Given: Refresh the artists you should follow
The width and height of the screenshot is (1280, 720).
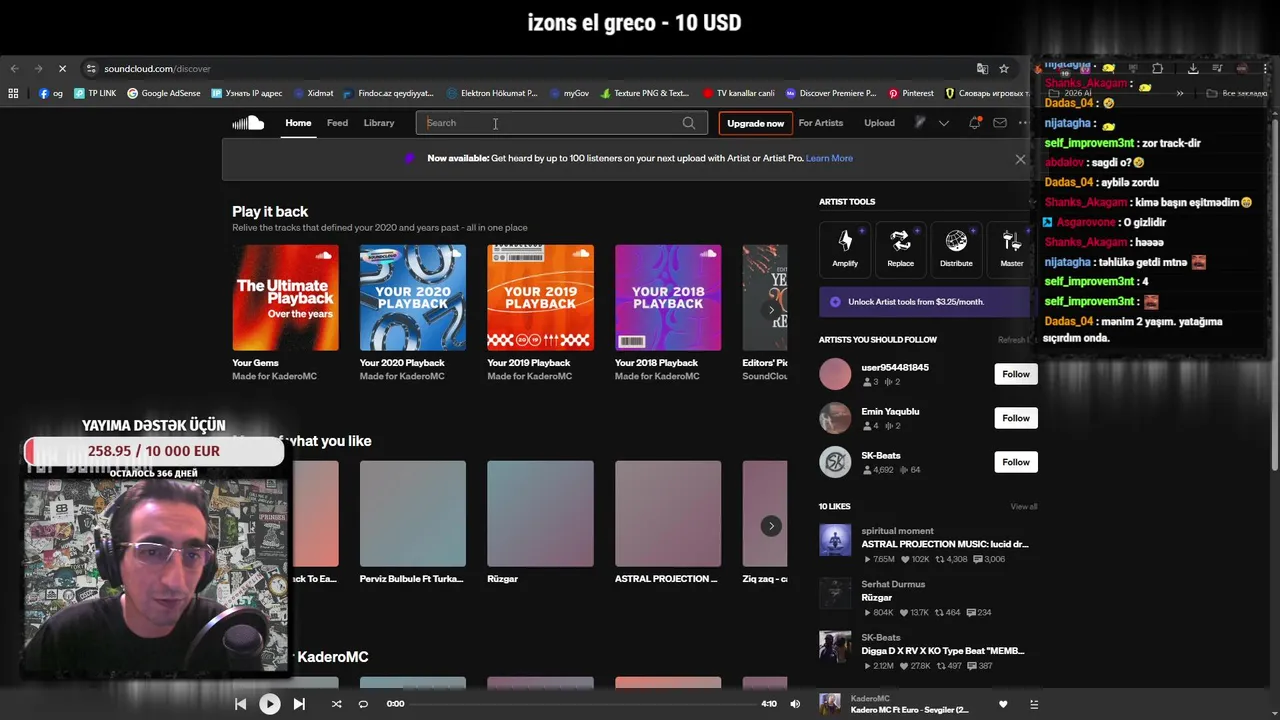Looking at the screenshot, I should tap(1012, 340).
